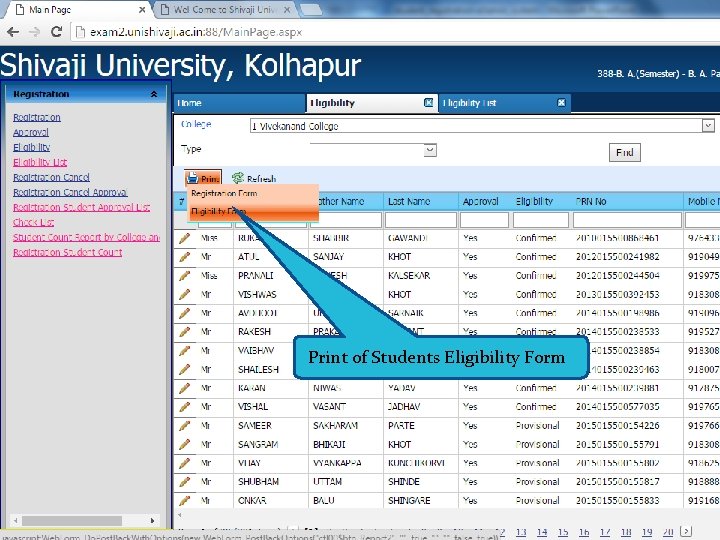The height and width of the screenshot is (540, 720).
Task: Click PRN number 2012015500241982
Action: 617,256
